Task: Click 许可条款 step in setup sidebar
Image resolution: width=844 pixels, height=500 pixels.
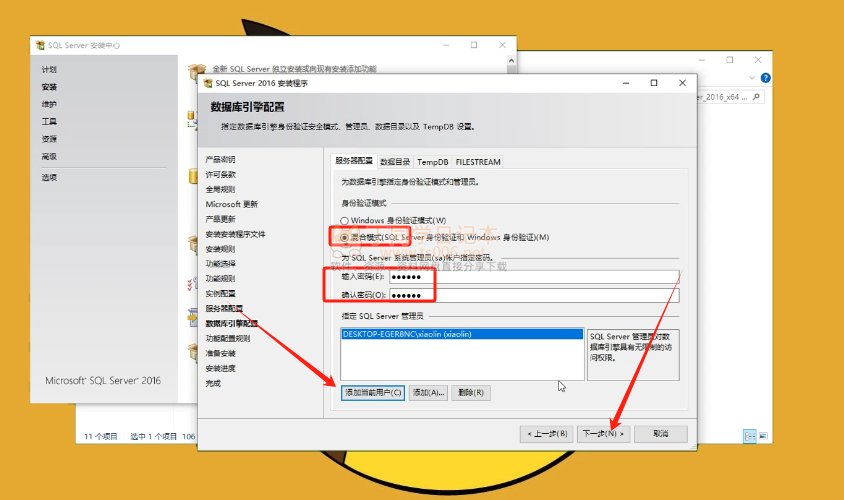Action: click(x=220, y=174)
